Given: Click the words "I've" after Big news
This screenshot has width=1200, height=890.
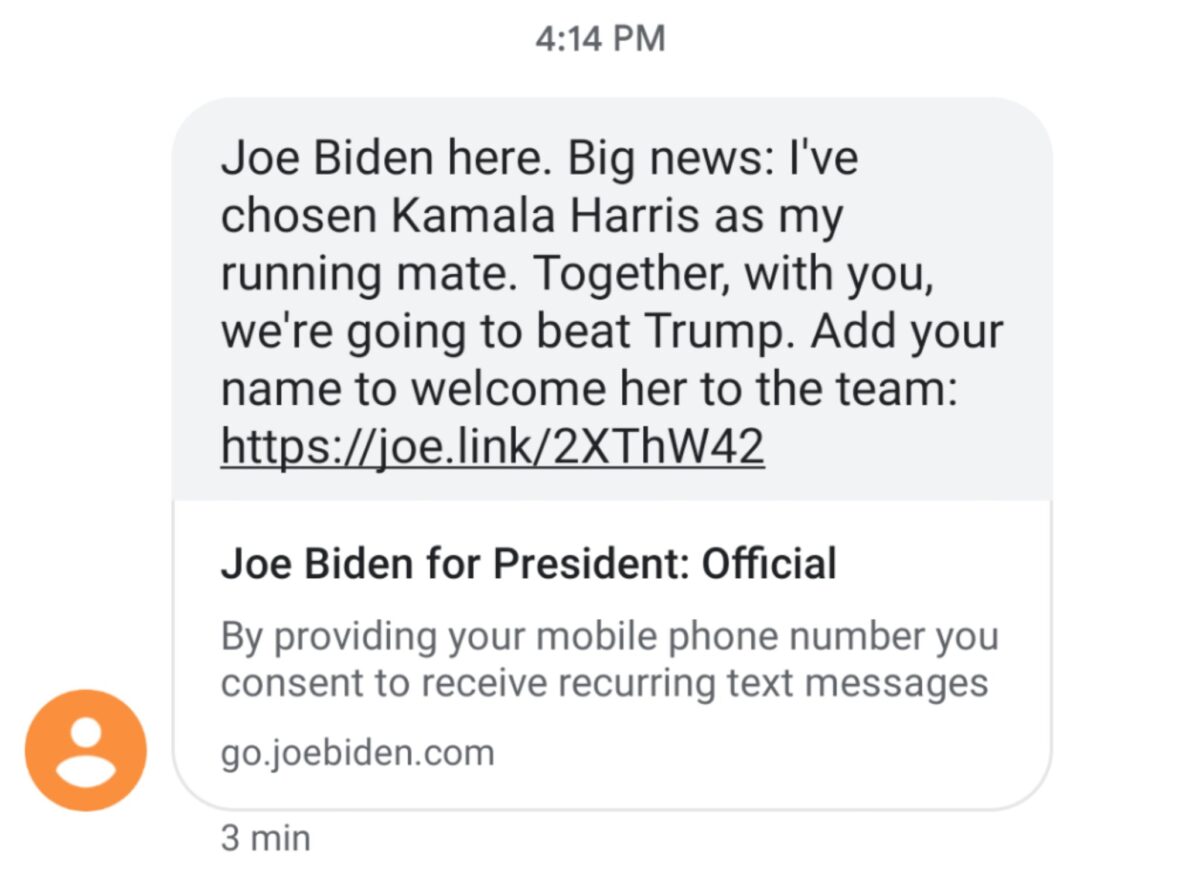Looking at the screenshot, I should click(x=823, y=158).
